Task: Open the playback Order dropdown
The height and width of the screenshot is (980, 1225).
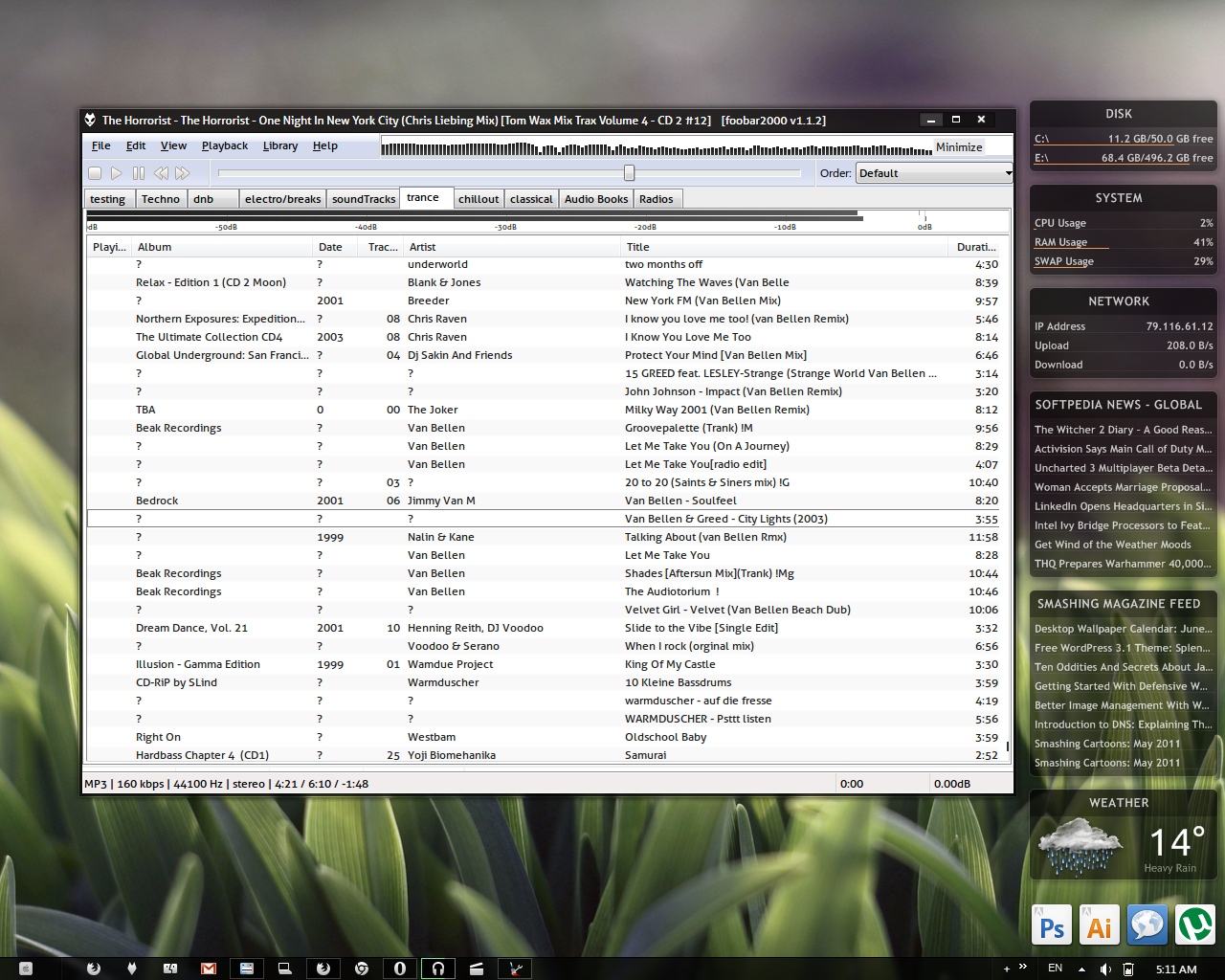Action: (934, 173)
